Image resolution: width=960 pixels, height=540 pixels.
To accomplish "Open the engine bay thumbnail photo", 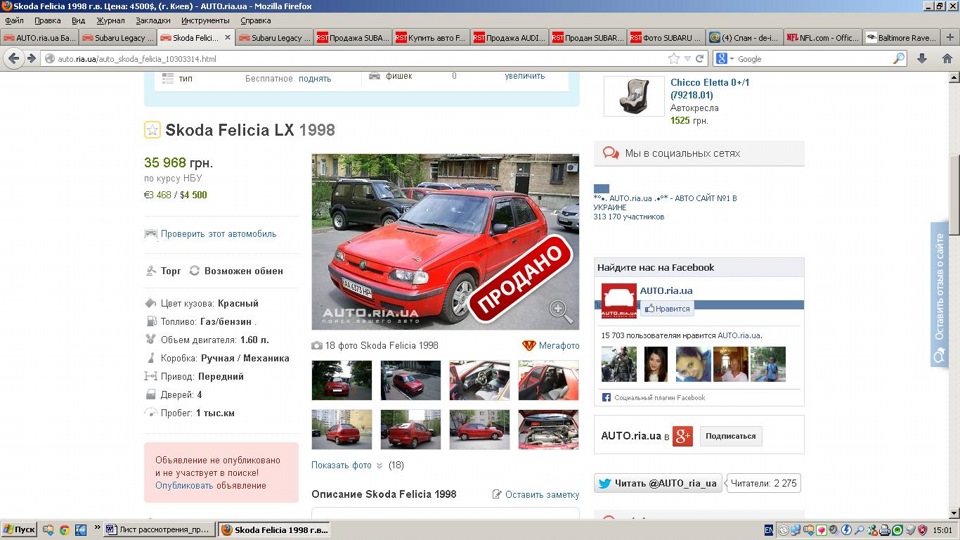I will pos(548,430).
